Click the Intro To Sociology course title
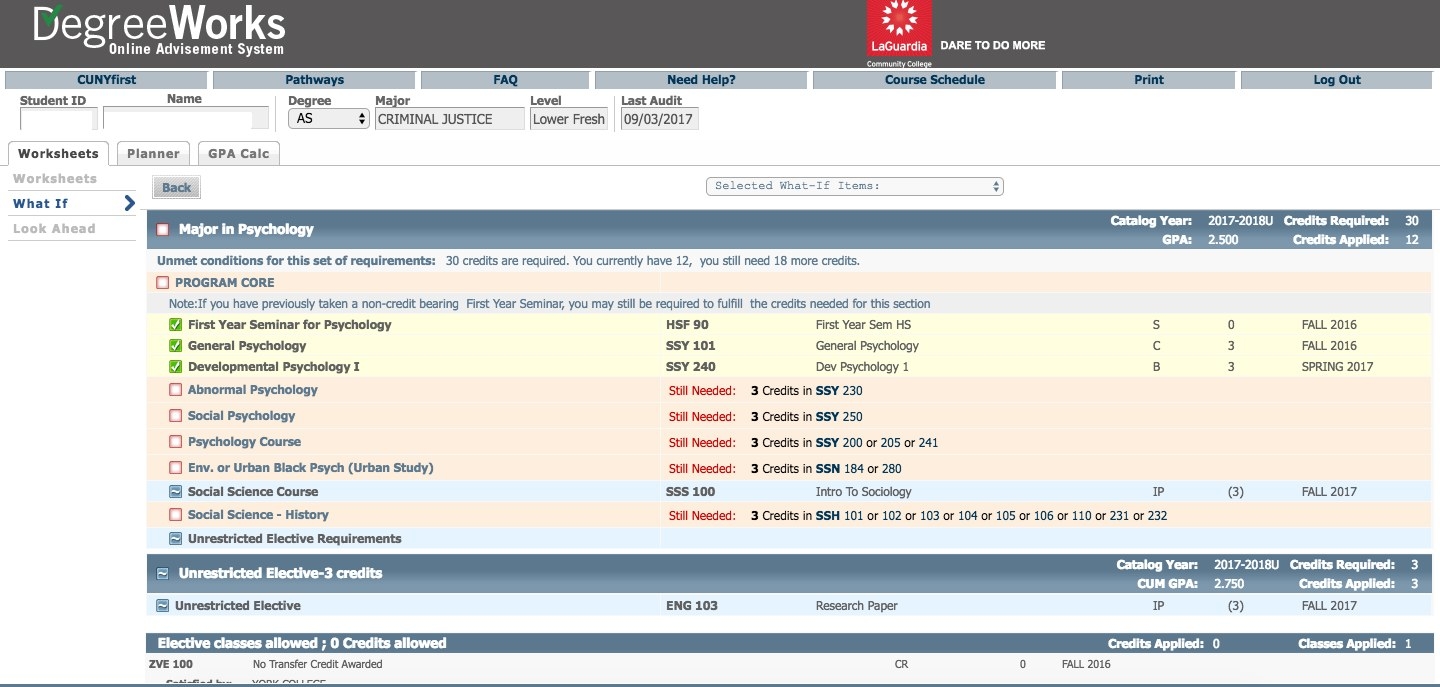1440x687 pixels. click(x=864, y=492)
